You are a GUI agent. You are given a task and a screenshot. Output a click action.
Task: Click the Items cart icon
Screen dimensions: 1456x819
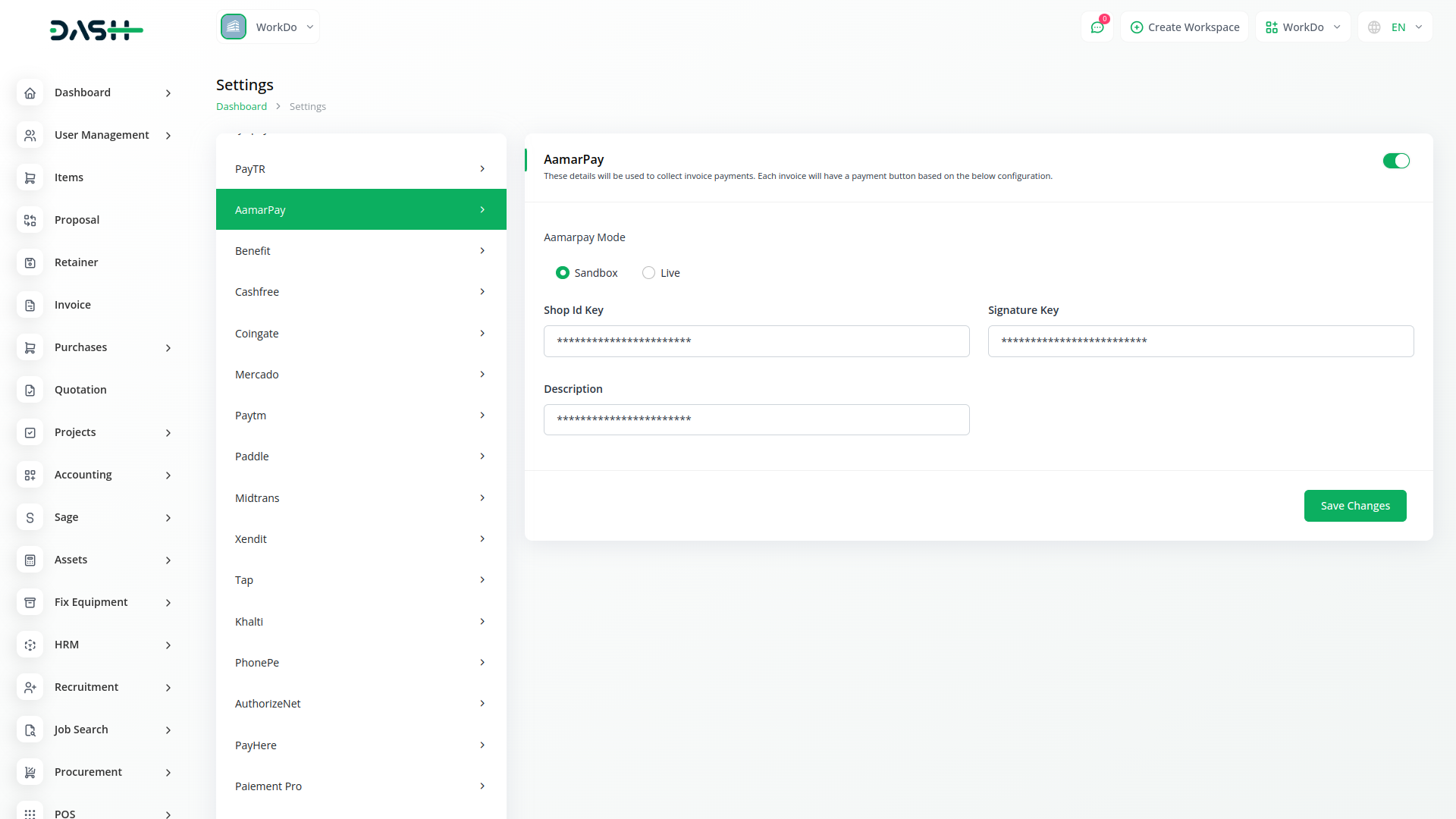[x=30, y=177]
